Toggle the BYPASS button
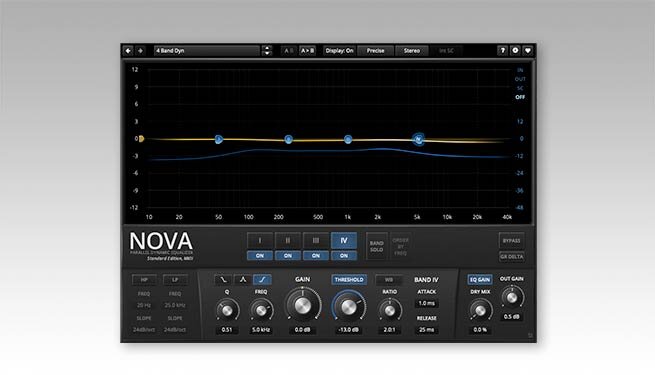655x375 pixels. coord(511,241)
